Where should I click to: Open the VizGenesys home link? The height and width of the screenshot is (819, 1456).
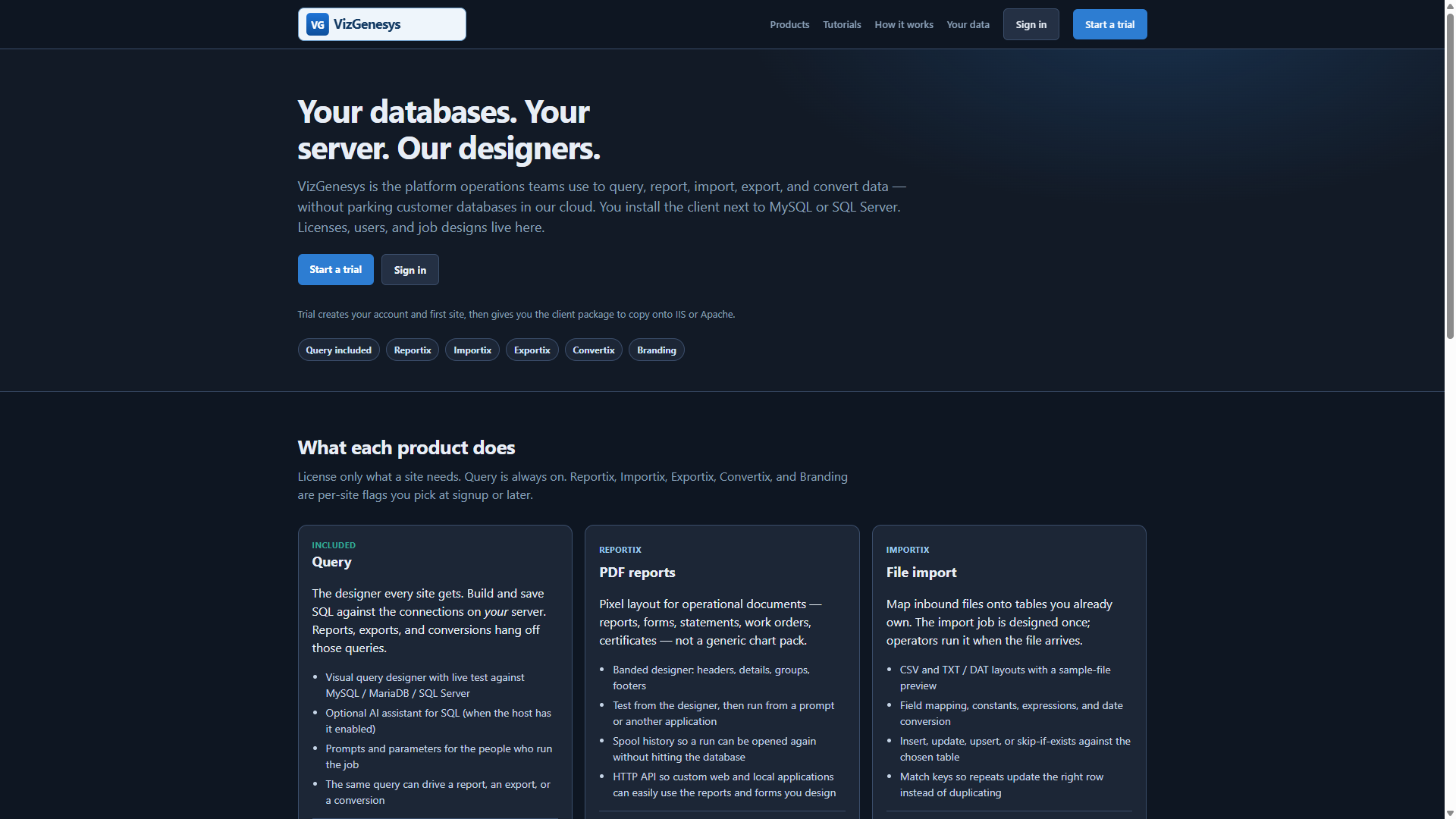click(x=381, y=24)
